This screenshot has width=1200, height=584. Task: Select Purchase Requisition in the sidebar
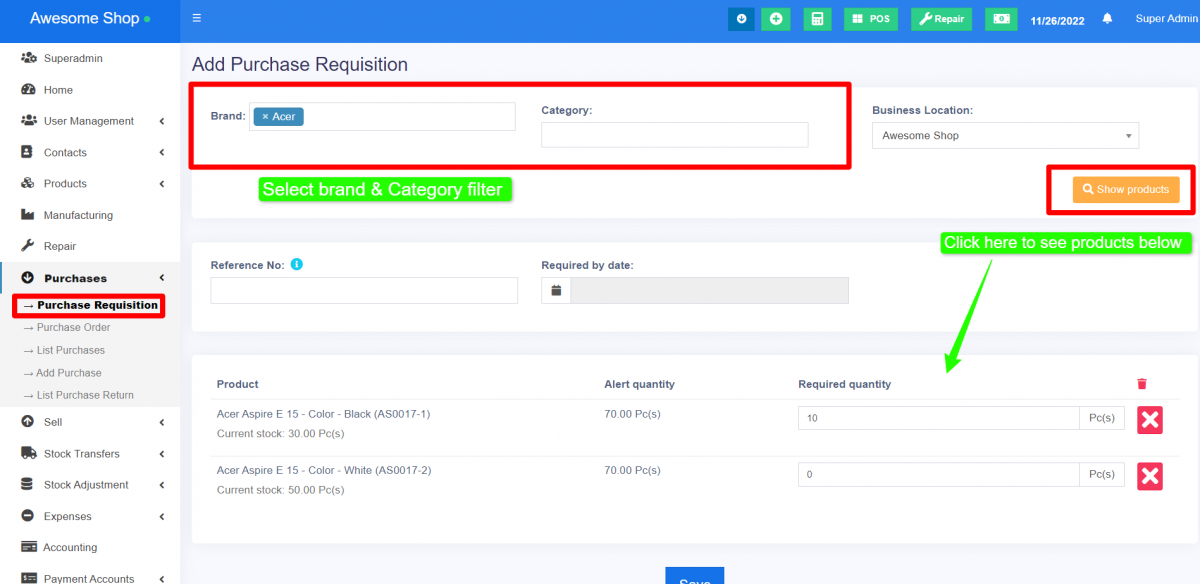pos(88,305)
